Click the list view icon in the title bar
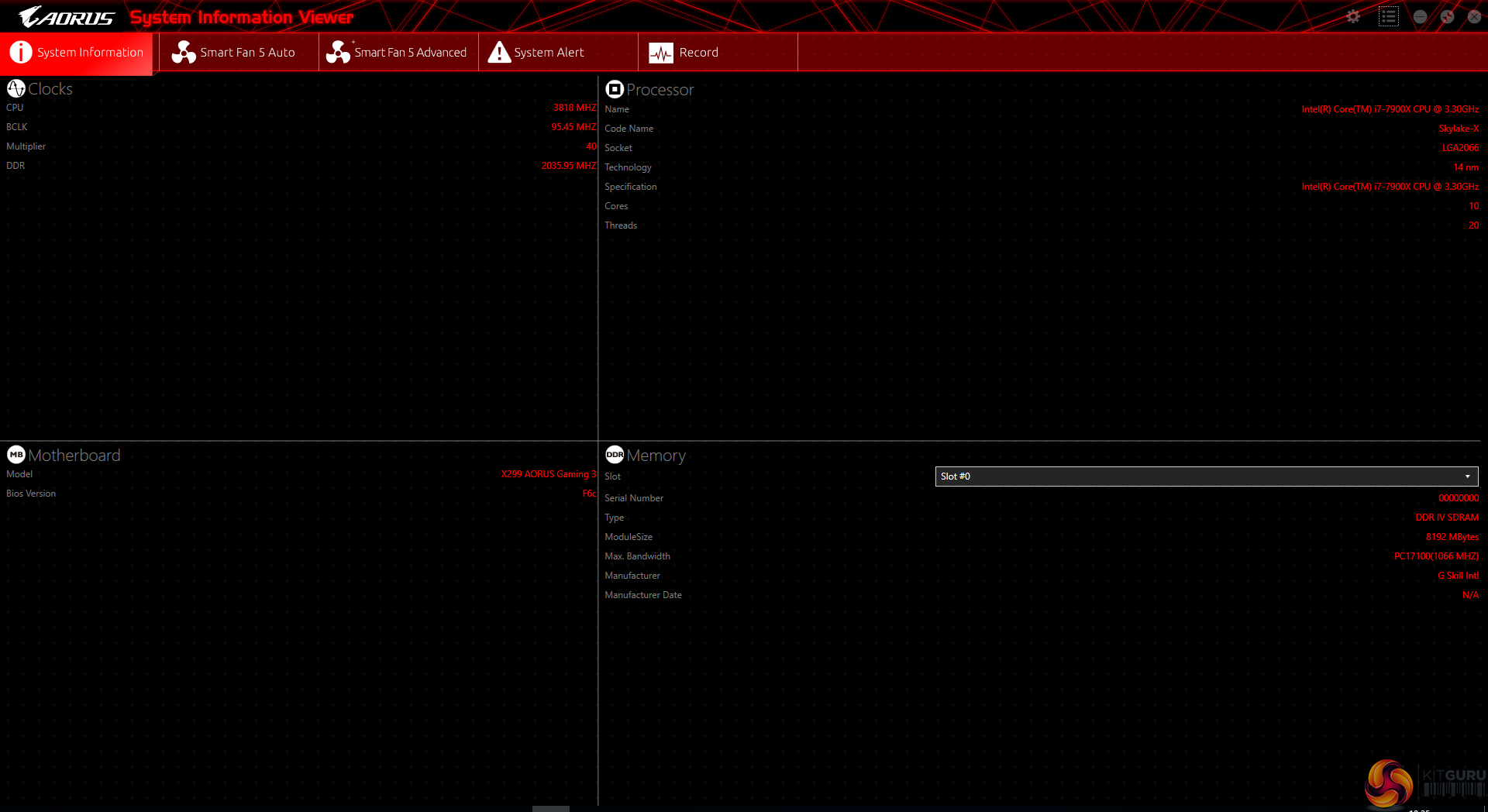The width and height of the screenshot is (1488, 812). pyautogui.click(x=1388, y=16)
